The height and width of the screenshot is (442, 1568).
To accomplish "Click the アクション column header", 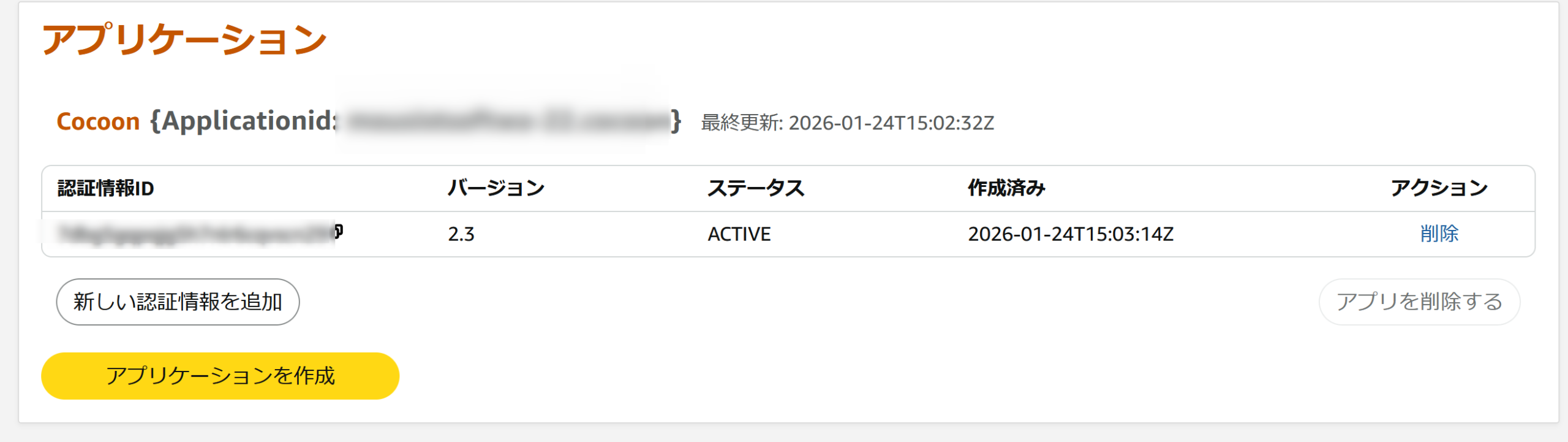I will click(1439, 188).
